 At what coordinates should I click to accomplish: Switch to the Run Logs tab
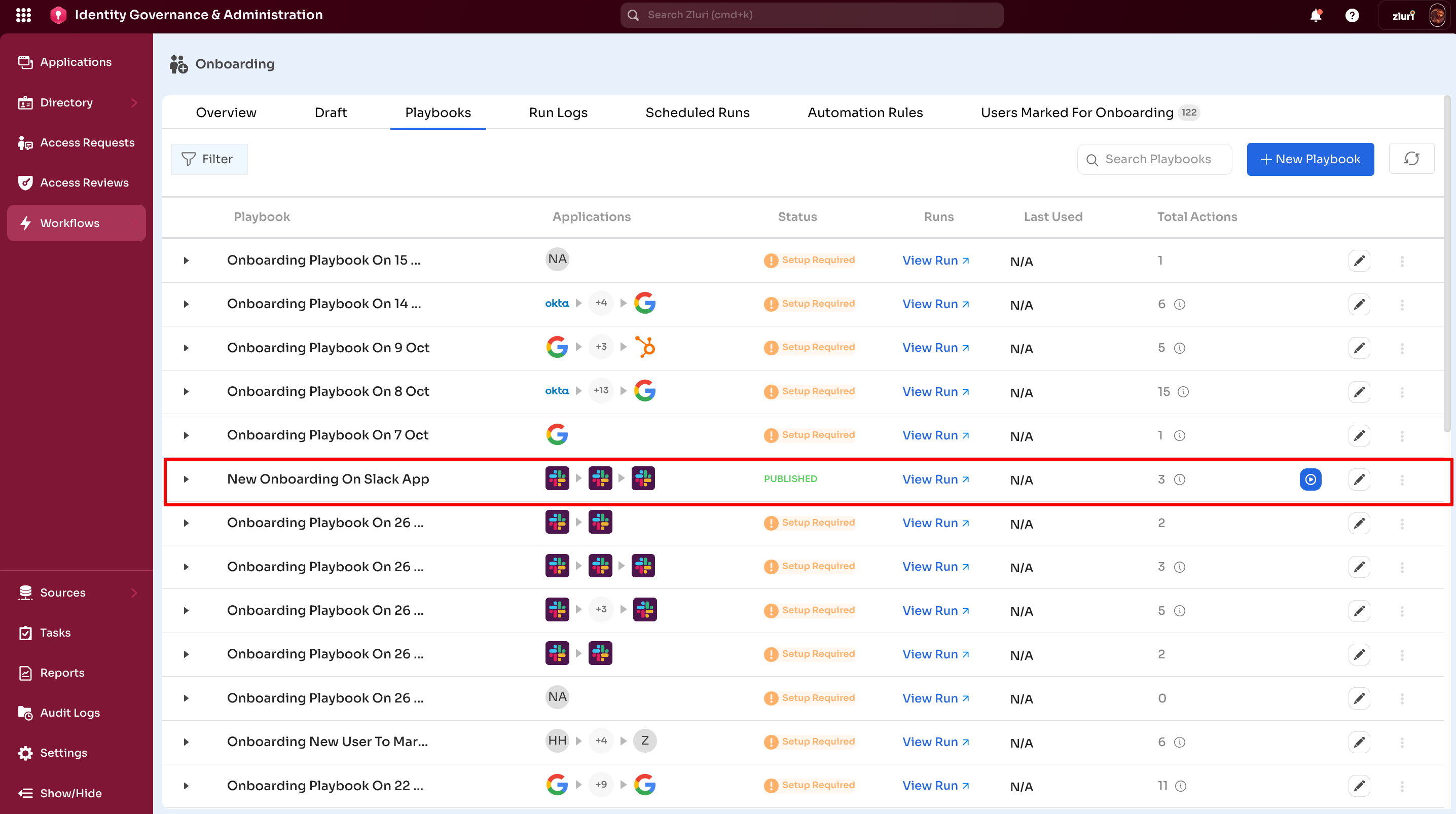coord(558,113)
